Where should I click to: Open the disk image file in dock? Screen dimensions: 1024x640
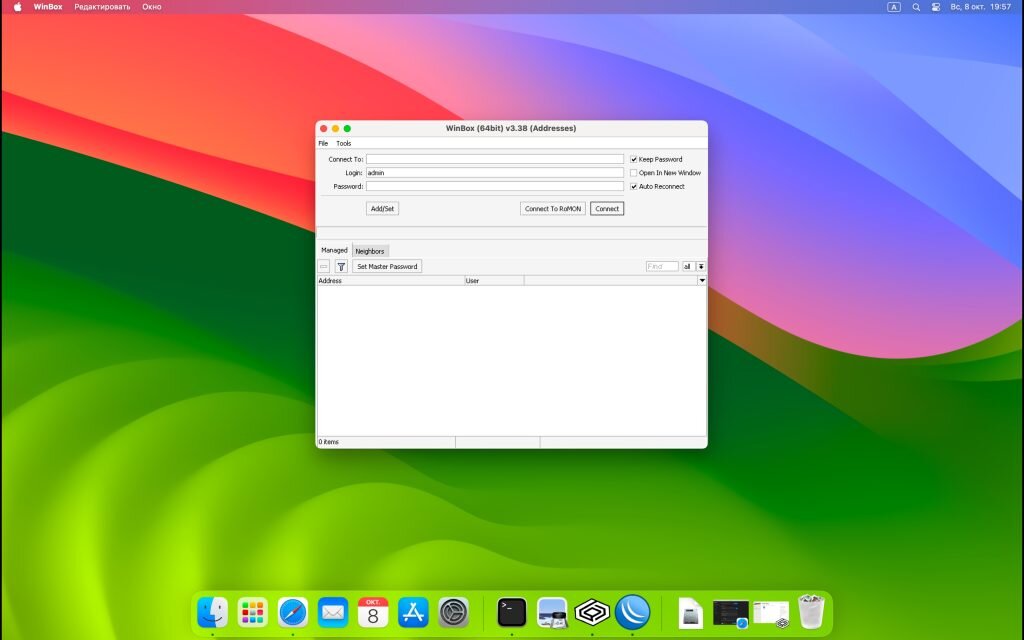690,613
